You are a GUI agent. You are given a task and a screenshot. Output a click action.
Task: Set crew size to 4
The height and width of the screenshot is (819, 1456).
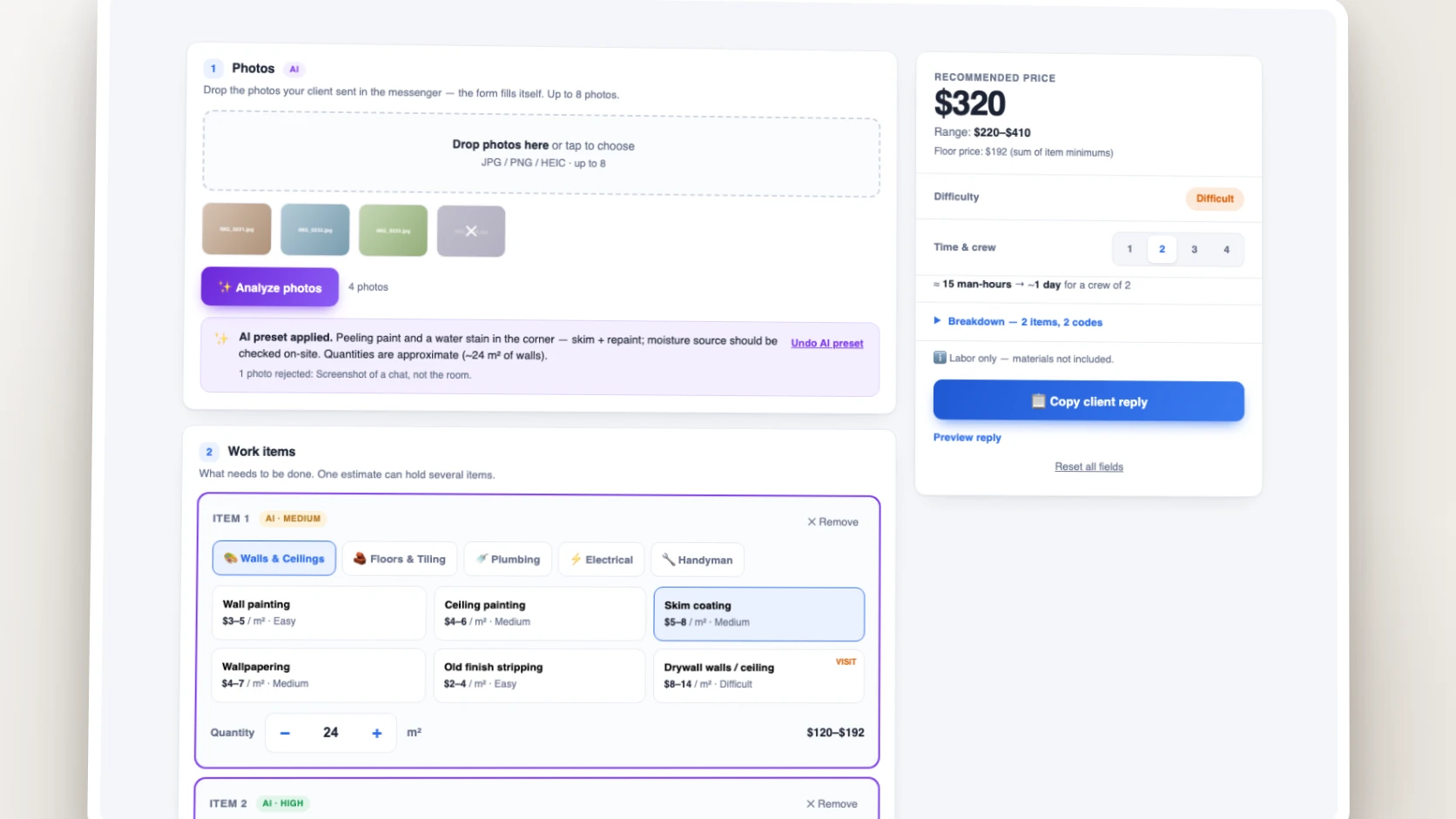[1226, 250]
